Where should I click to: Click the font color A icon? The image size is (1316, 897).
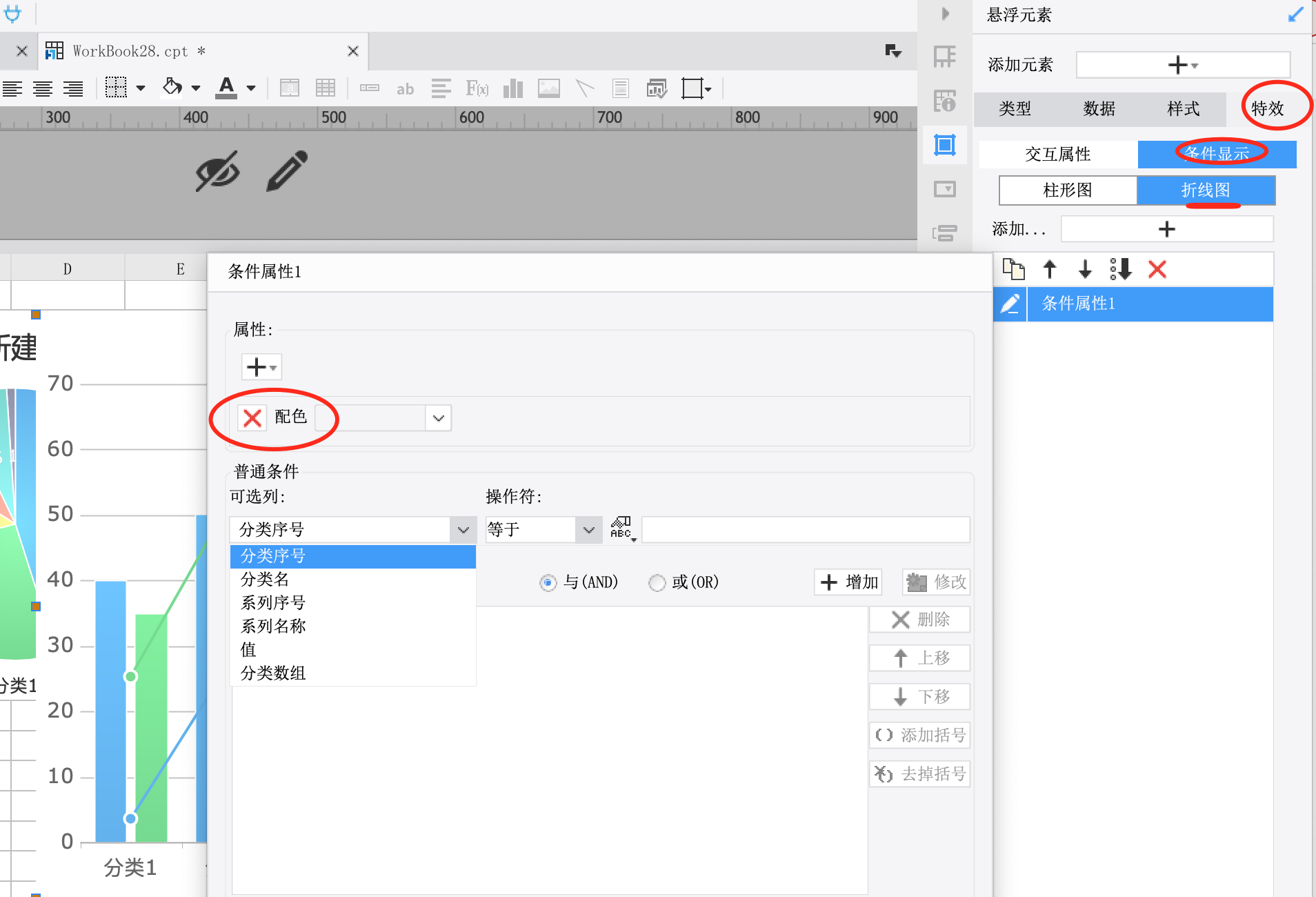tap(226, 88)
